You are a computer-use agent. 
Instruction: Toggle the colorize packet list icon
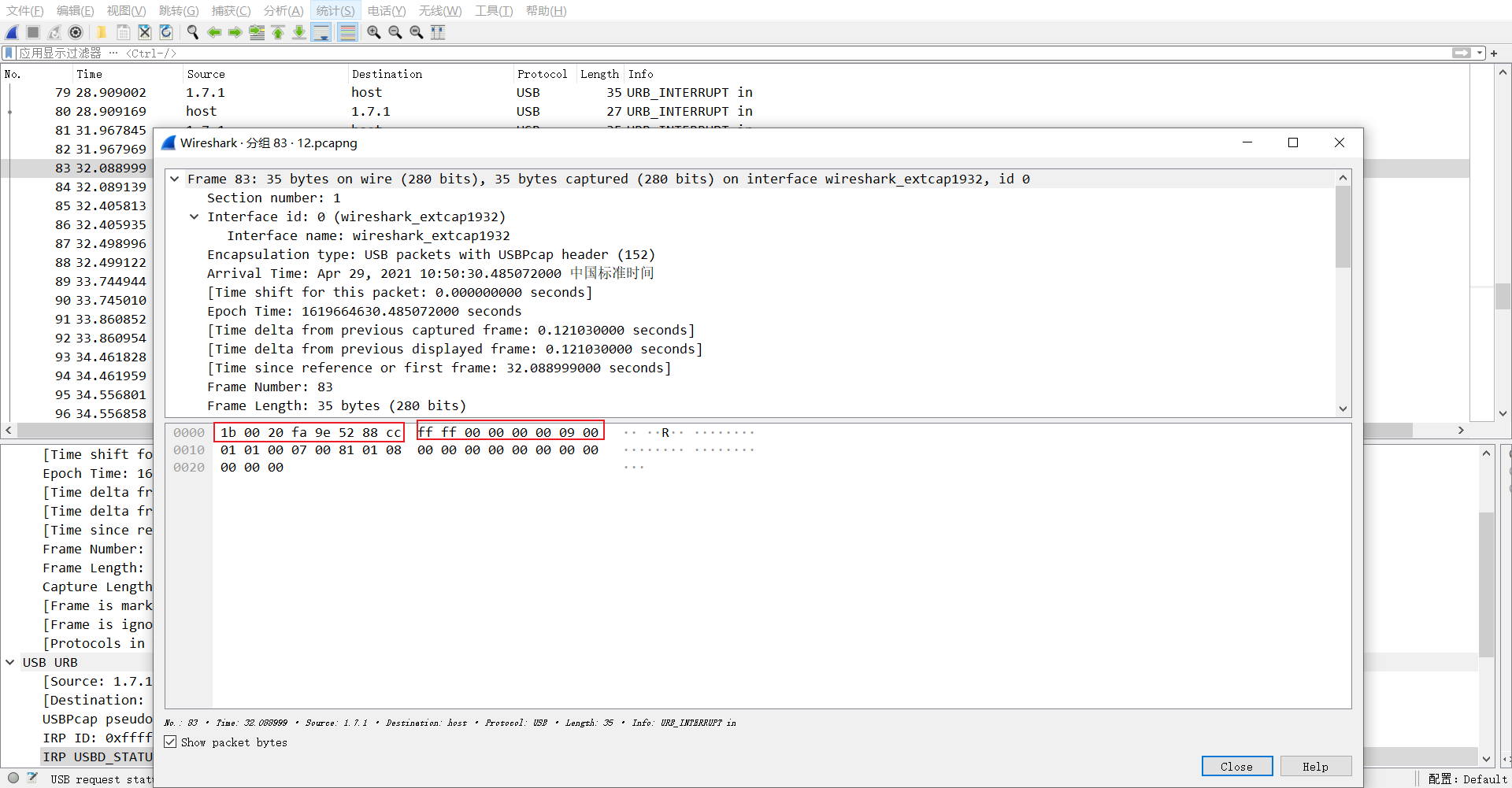347,32
